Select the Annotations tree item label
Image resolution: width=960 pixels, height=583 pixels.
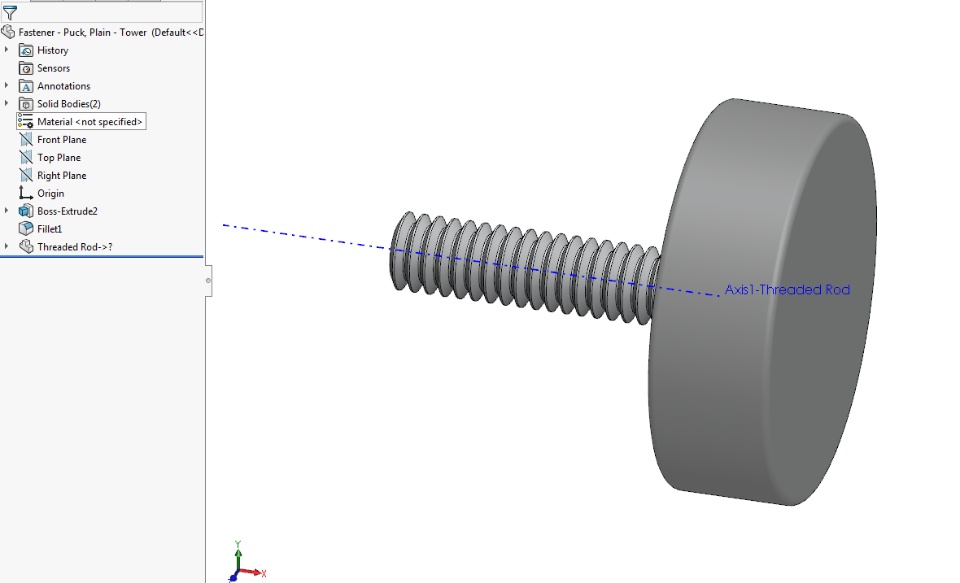coord(64,86)
